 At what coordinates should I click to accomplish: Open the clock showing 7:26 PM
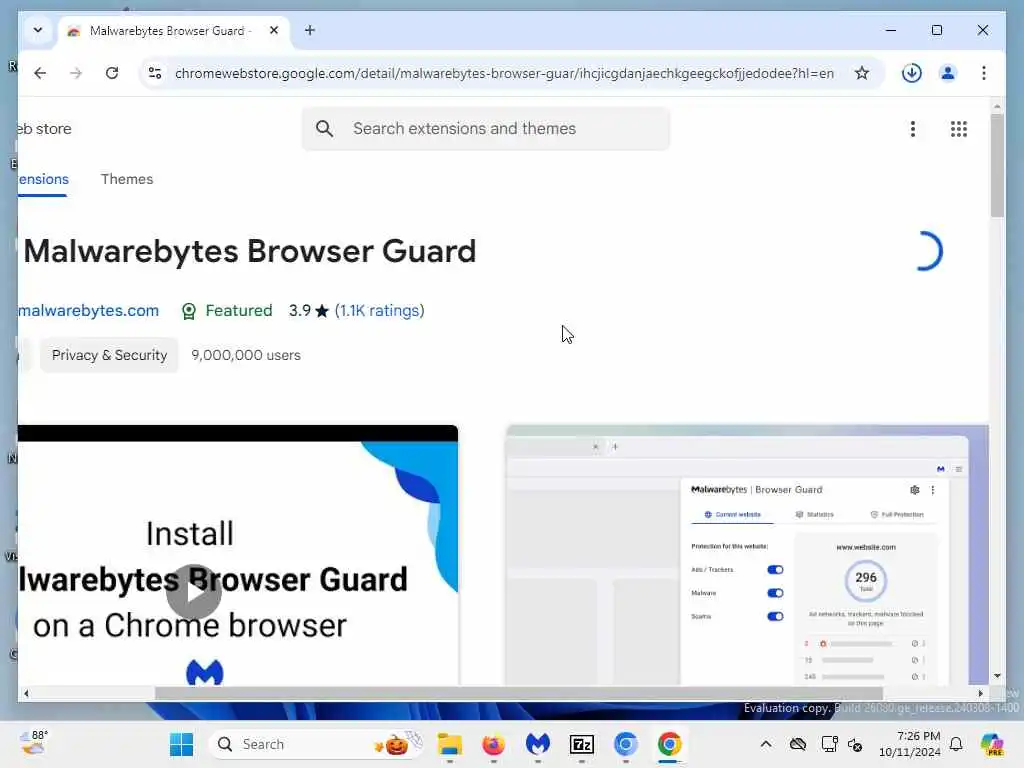[910, 744]
